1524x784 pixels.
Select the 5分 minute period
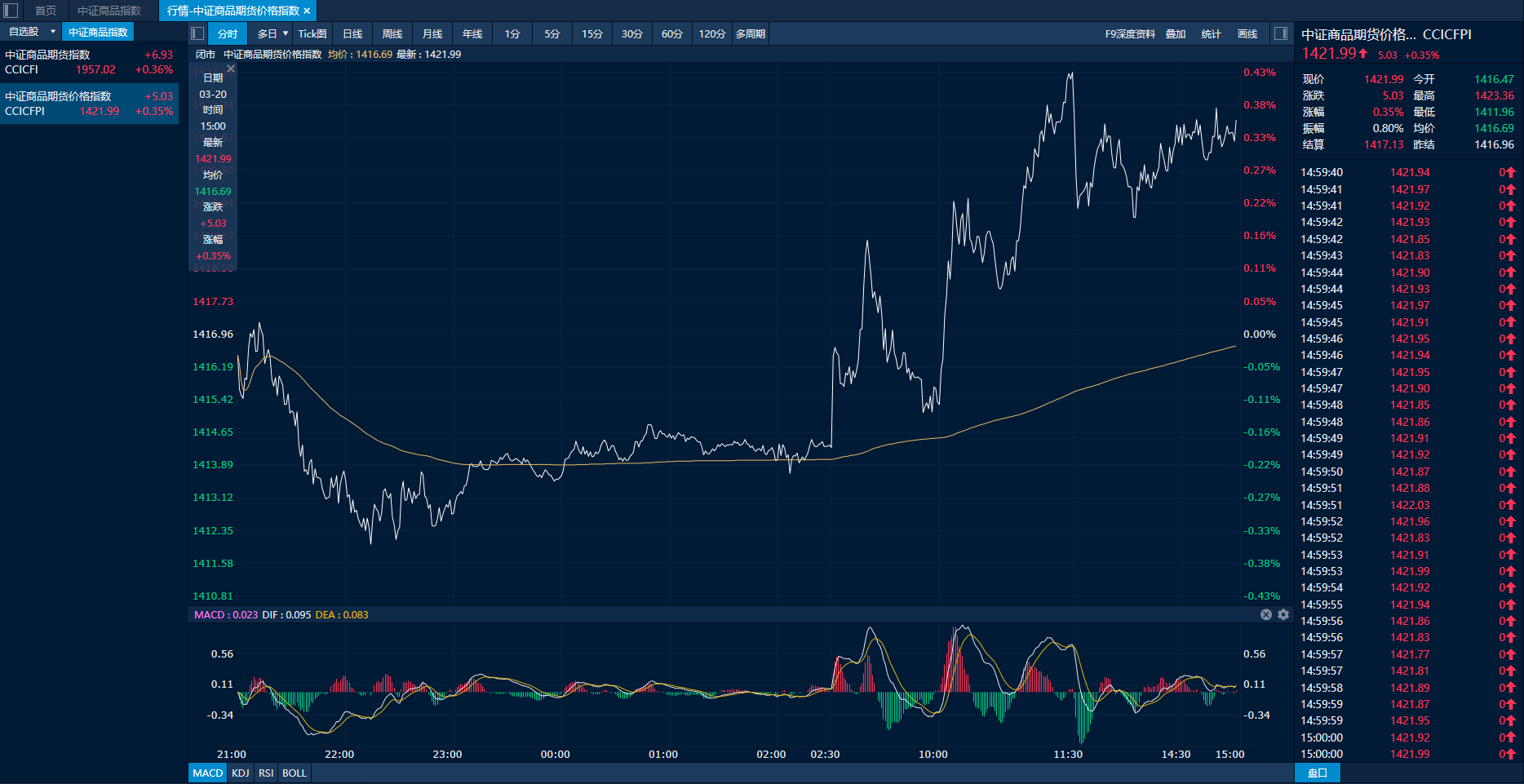point(552,33)
